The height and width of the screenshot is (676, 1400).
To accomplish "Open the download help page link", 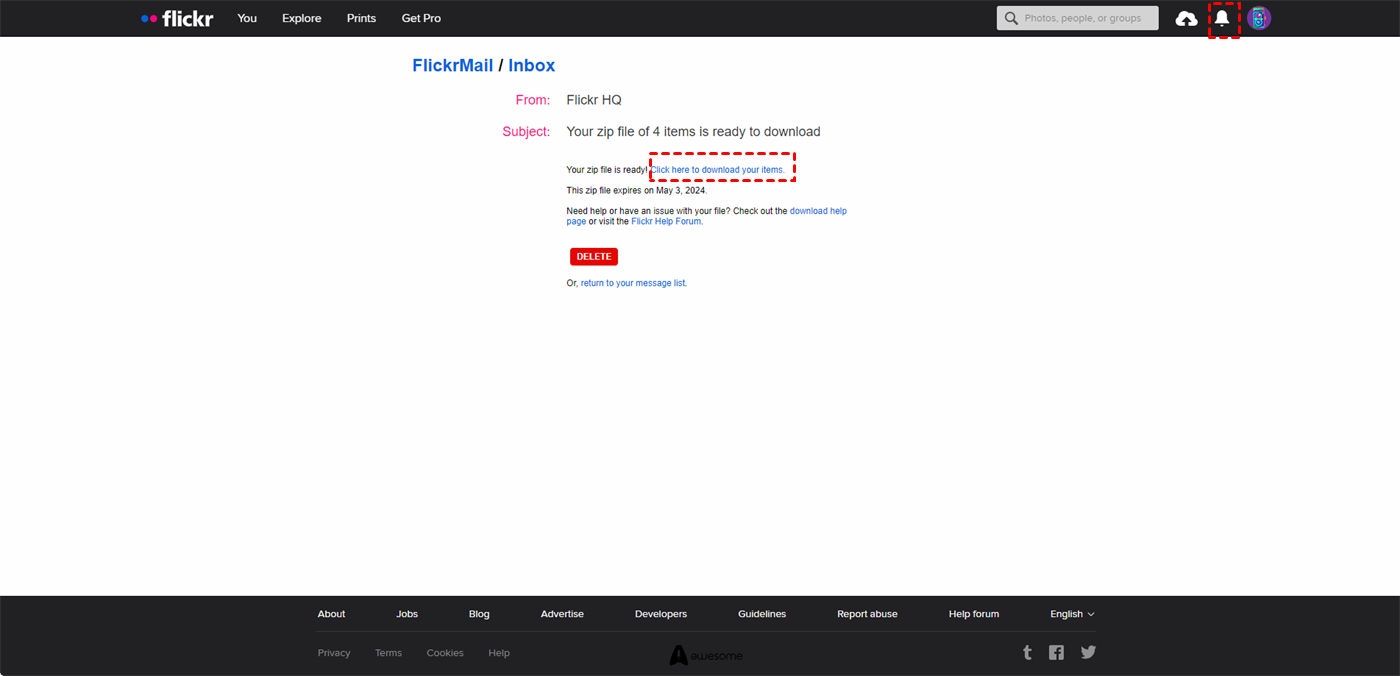I will (x=707, y=216).
